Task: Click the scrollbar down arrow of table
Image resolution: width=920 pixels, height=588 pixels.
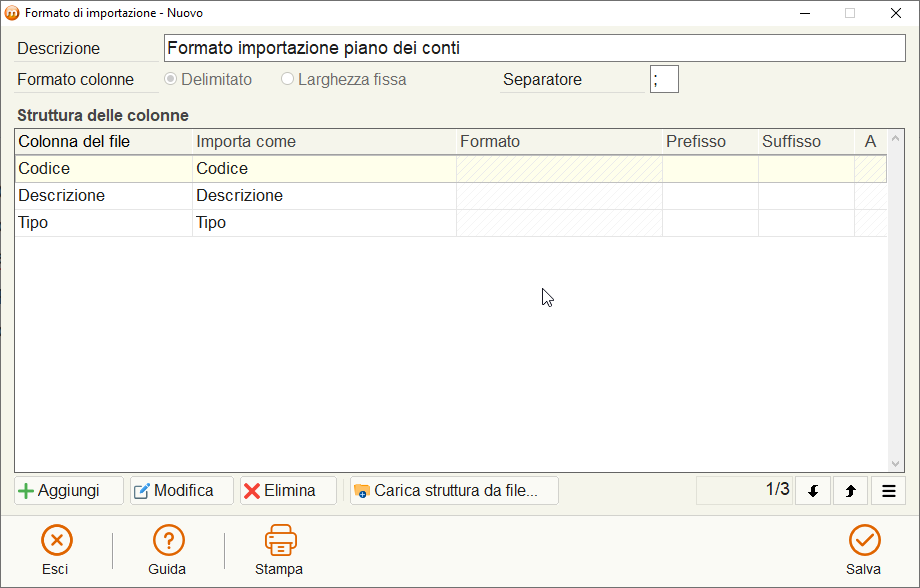Action: pyautogui.click(x=895, y=464)
